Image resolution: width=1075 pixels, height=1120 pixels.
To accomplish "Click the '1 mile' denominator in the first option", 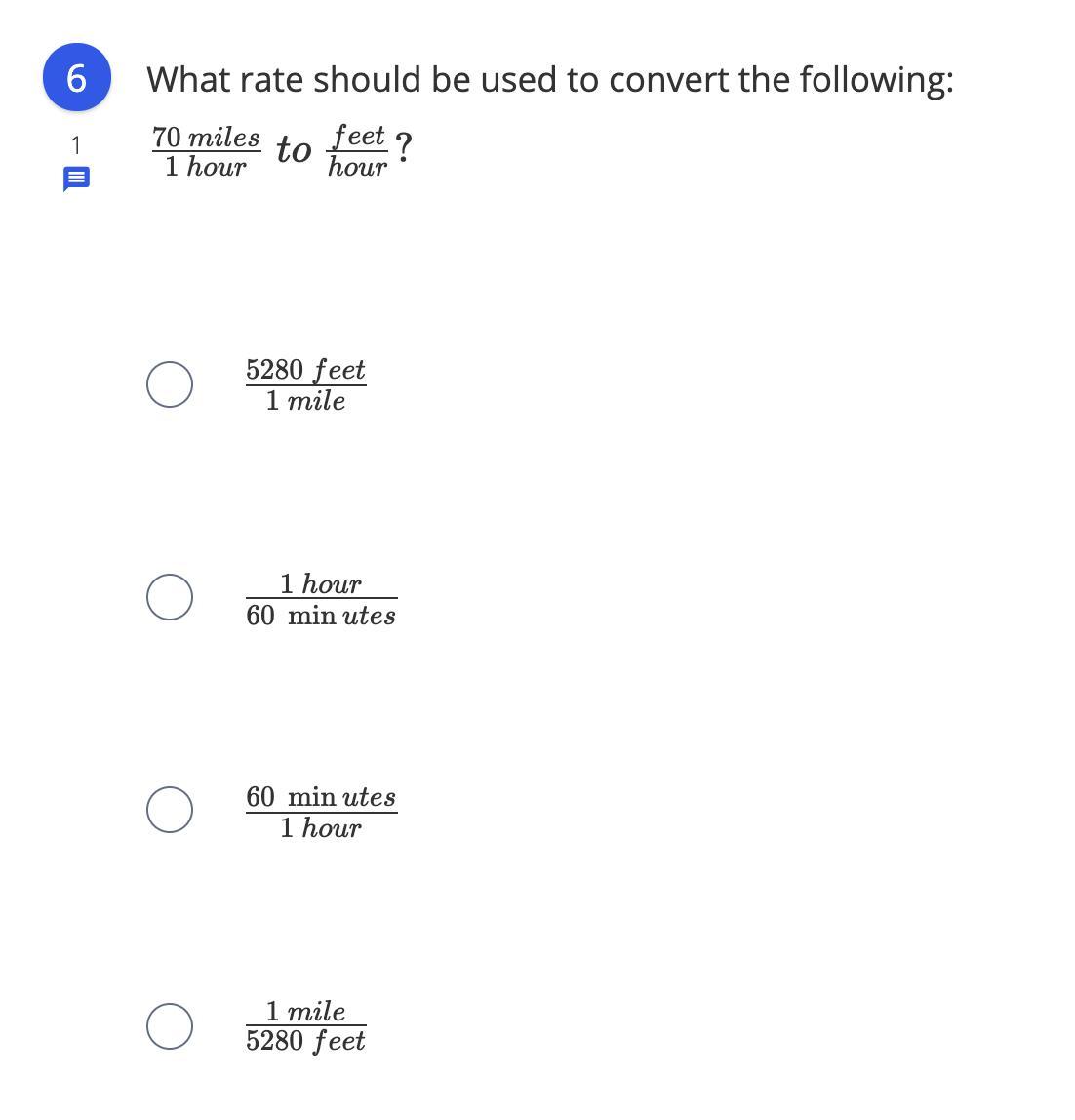I will coord(305,401).
